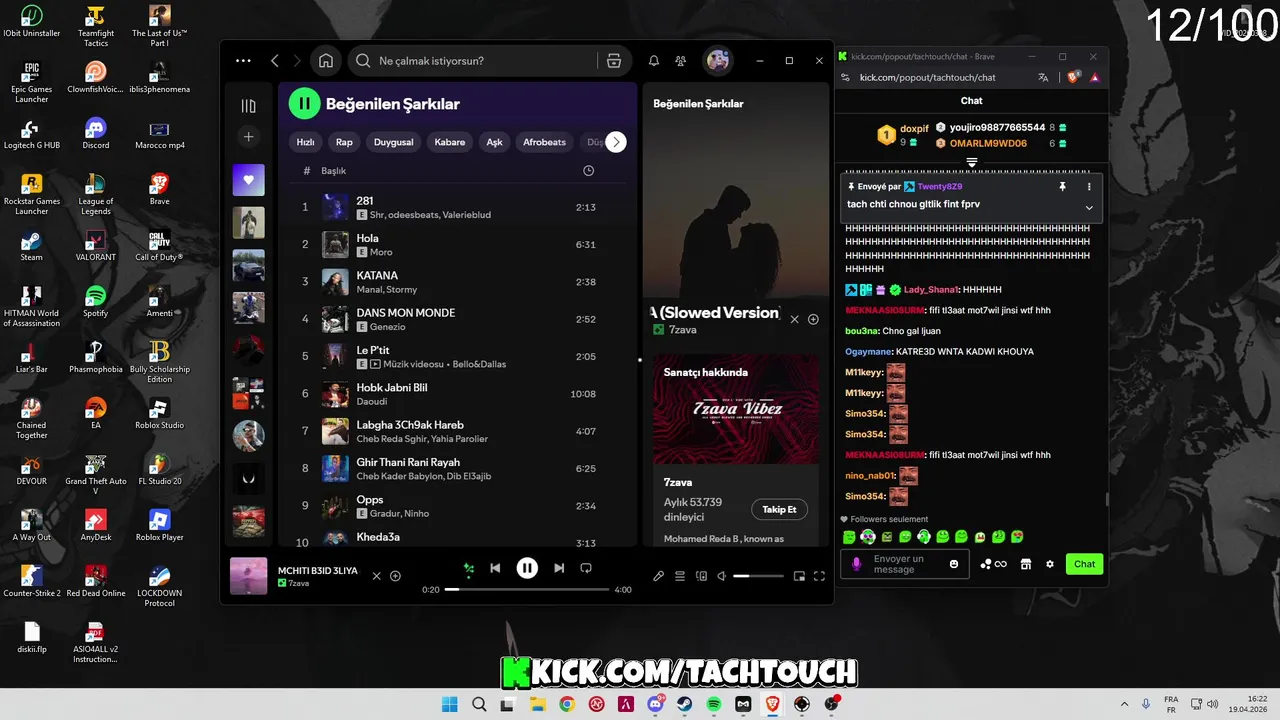
Task: Open the Kick shop icon in chat
Action: pyautogui.click(x=1025, y=564)
